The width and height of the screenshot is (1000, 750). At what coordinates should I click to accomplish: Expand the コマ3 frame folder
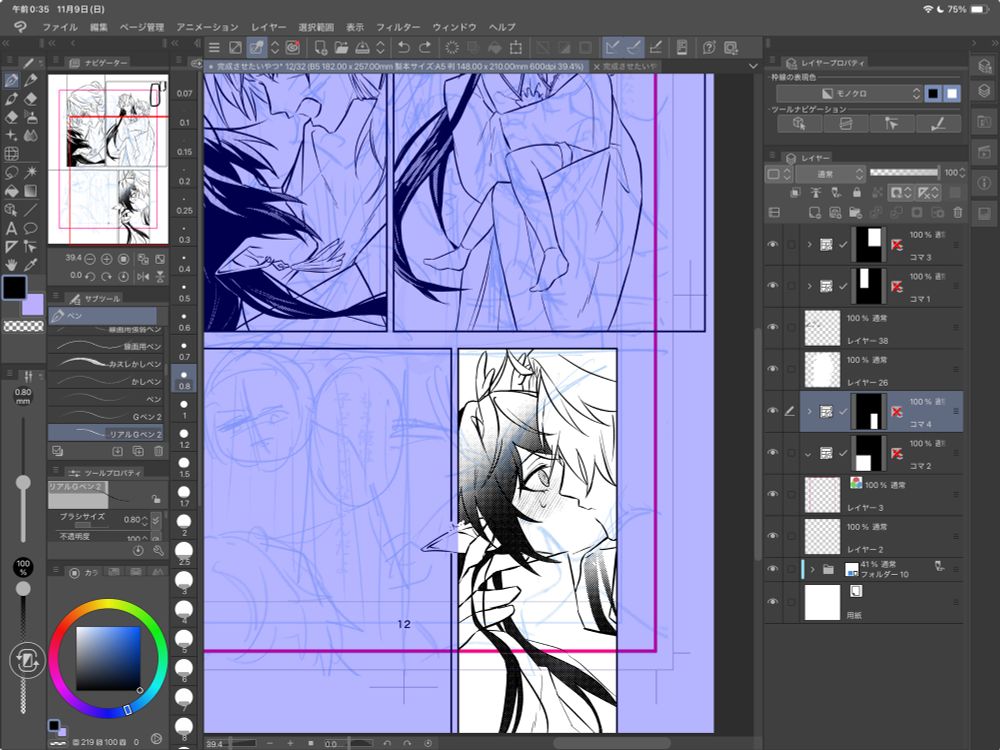[809, 244]
